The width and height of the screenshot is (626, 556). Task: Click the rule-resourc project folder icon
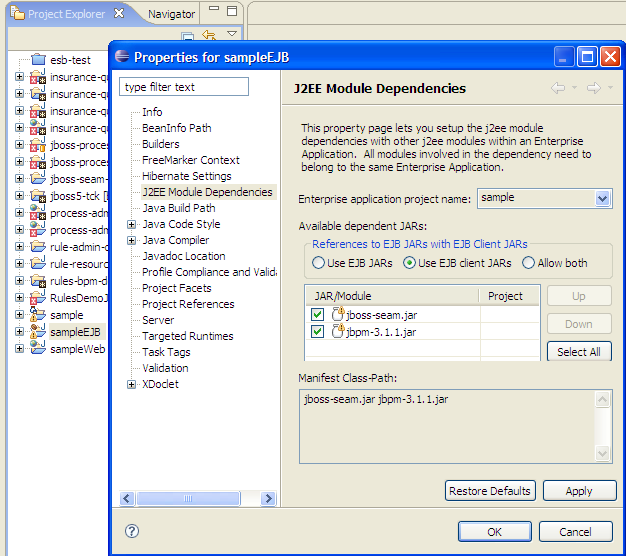point(38,263)
